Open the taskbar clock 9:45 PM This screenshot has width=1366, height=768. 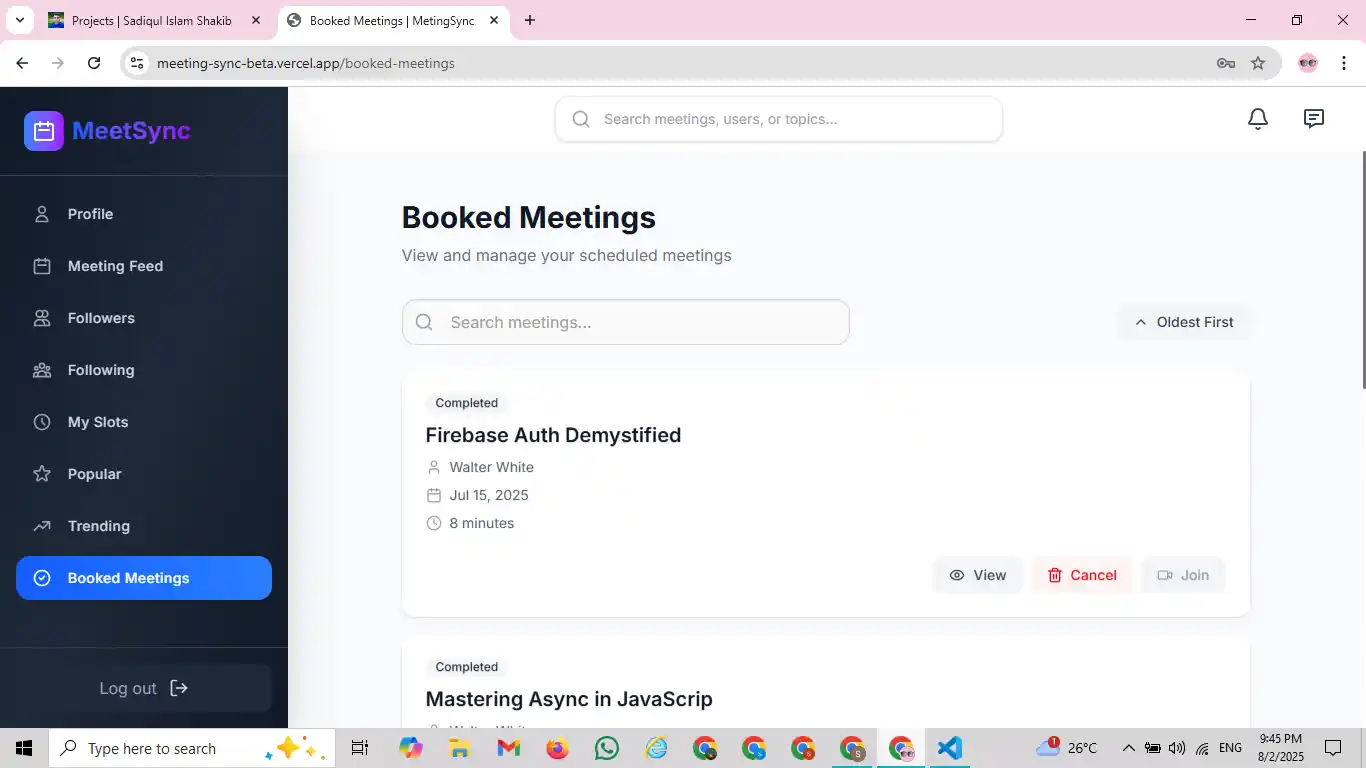coord(1280,748)
